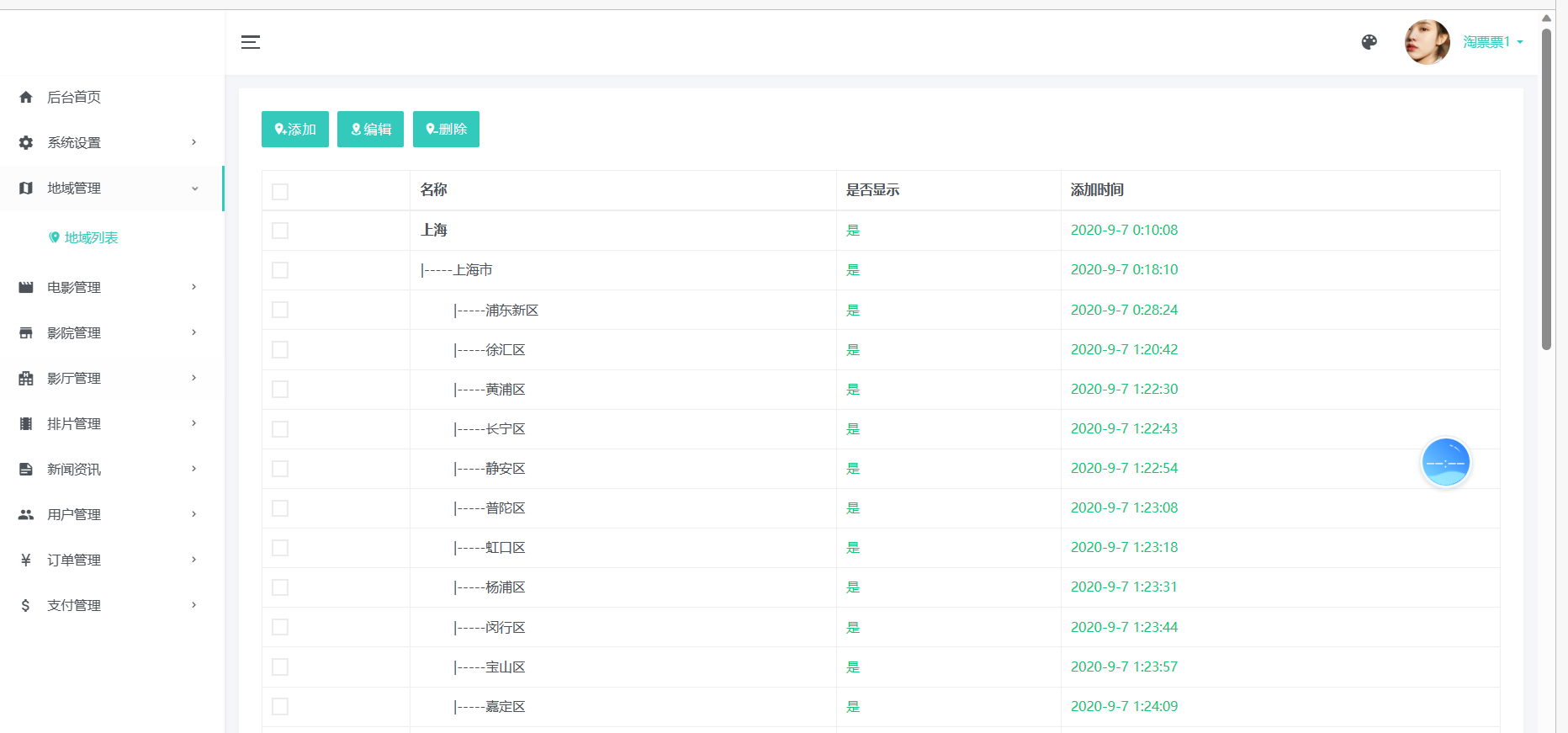Click the hamburger sidebar toggle icon

[x=250, y=42]
